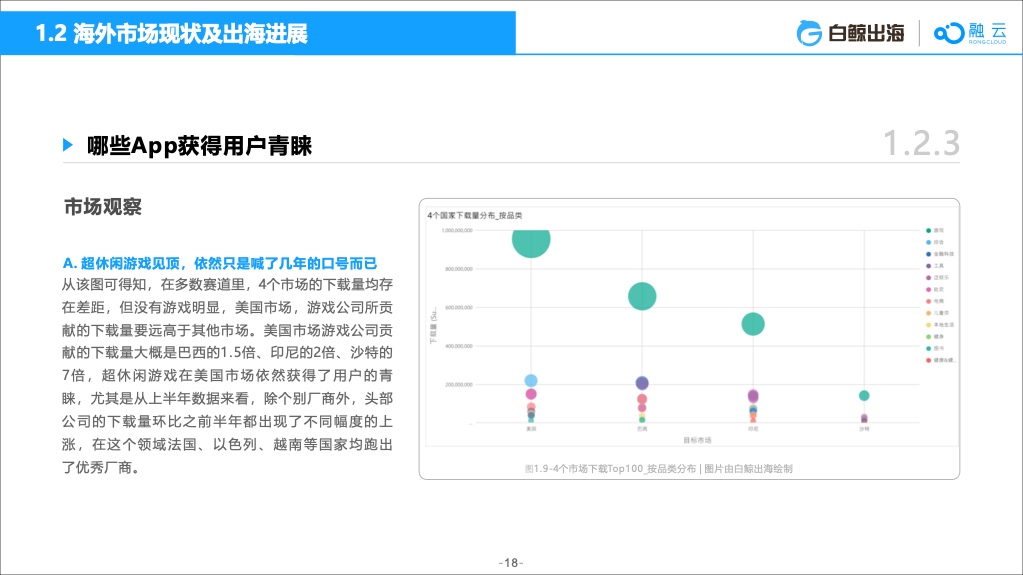1023x575 pixels.
Task: Click the 200,000,000 y-axis value
Action: coord(459,384)
